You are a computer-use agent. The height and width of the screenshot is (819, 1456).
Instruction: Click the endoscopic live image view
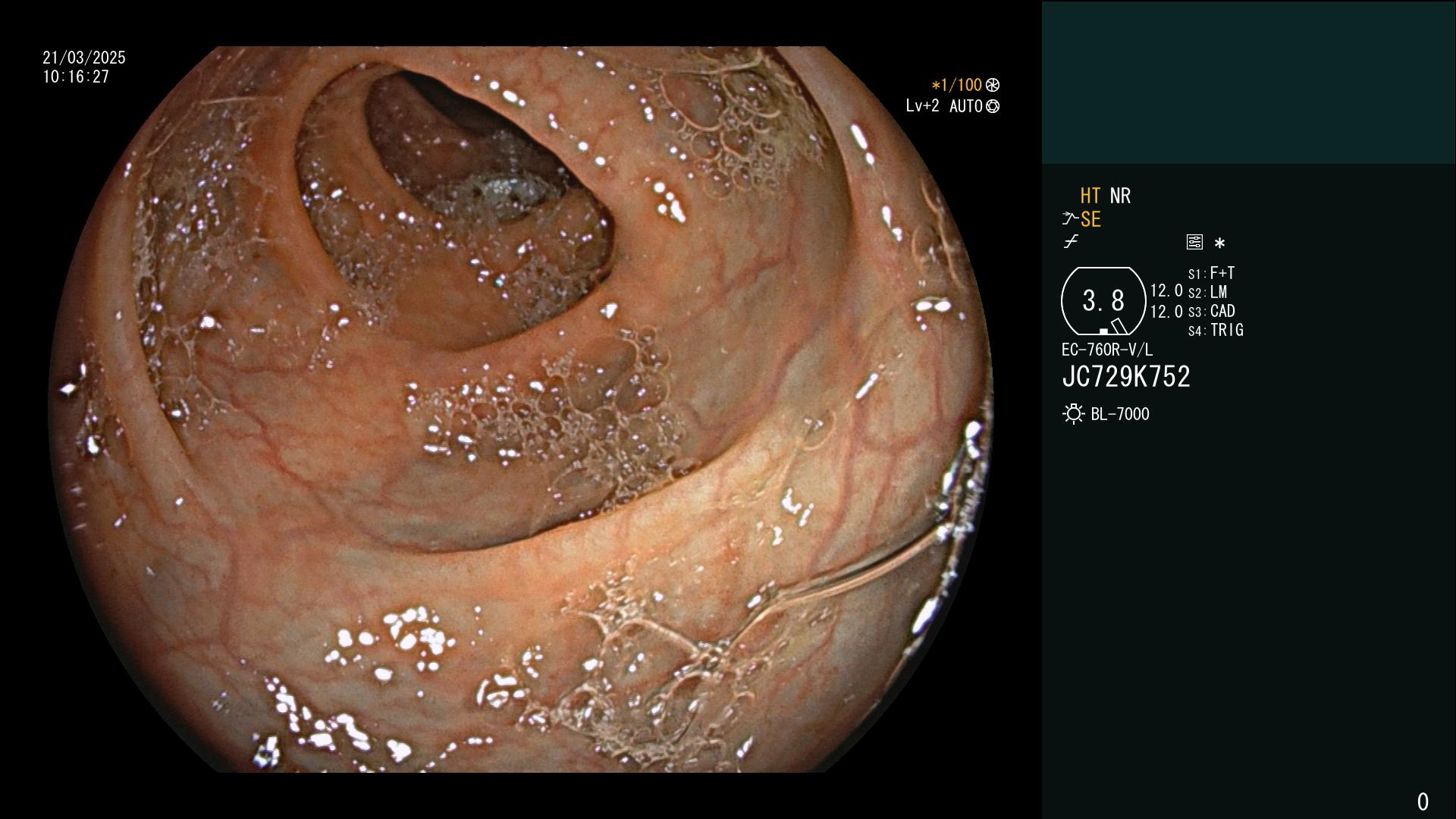(x=520, y=409)
